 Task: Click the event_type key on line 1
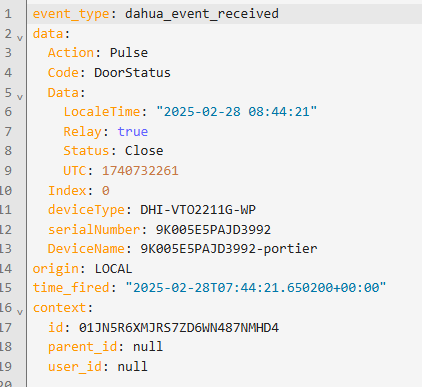(x=71, y=14)
